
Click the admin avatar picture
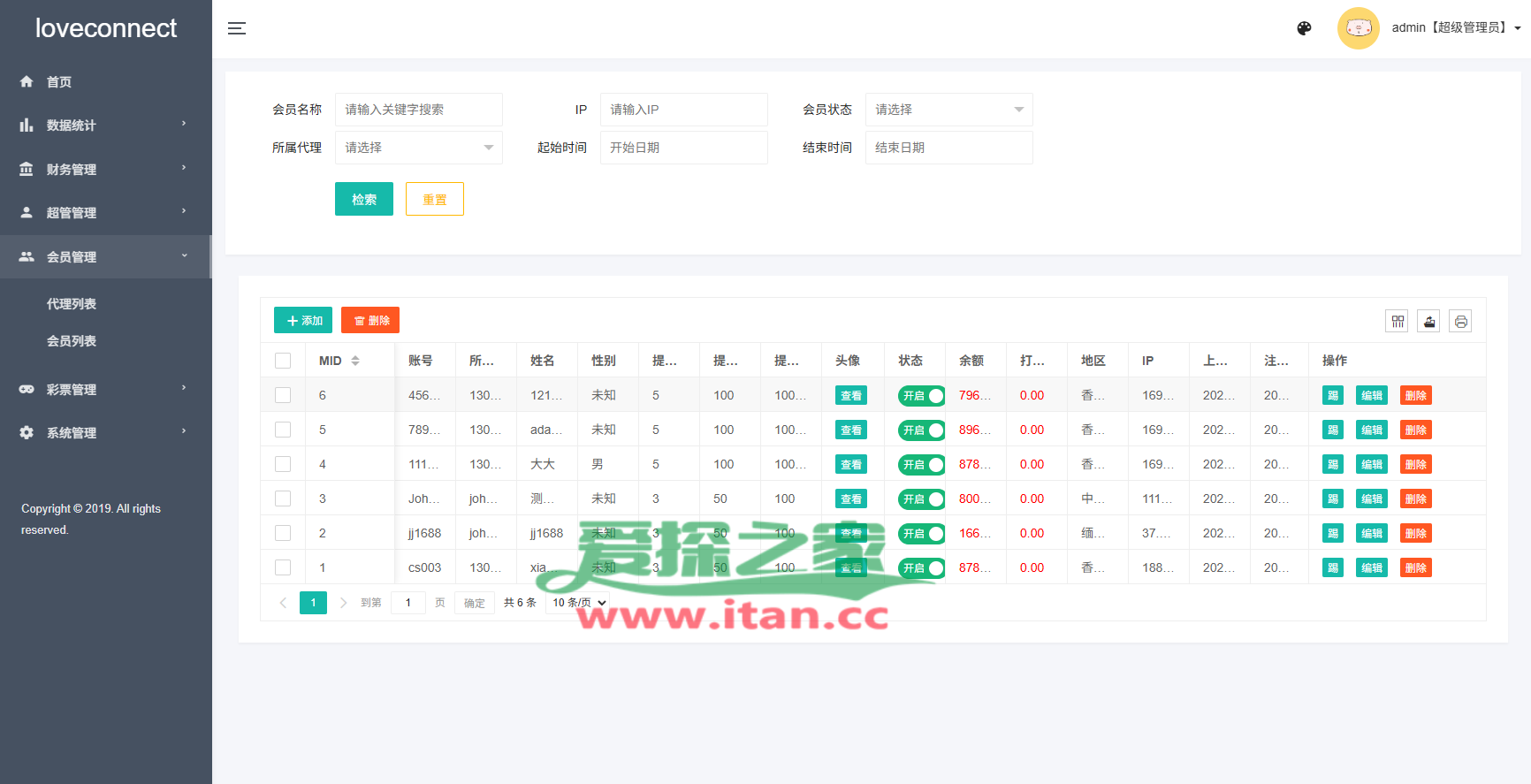click(1358, 28)
